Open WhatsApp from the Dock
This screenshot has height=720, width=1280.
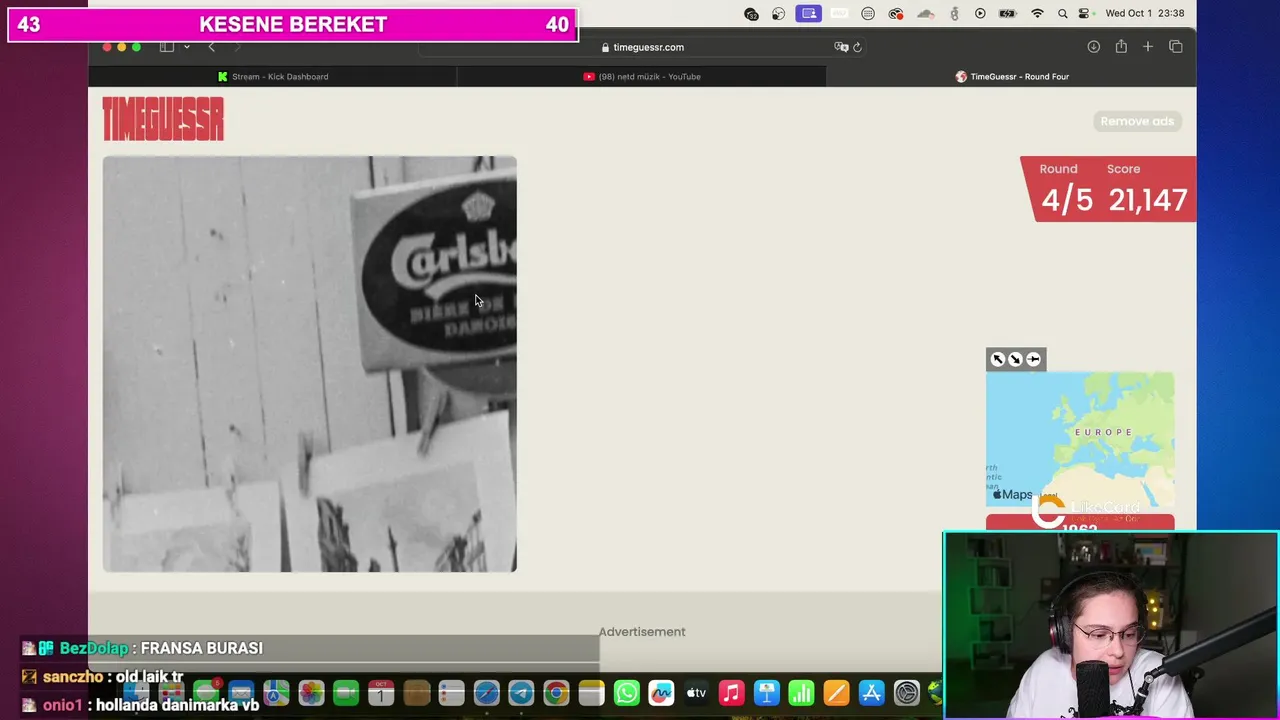(x=626, y=692)
